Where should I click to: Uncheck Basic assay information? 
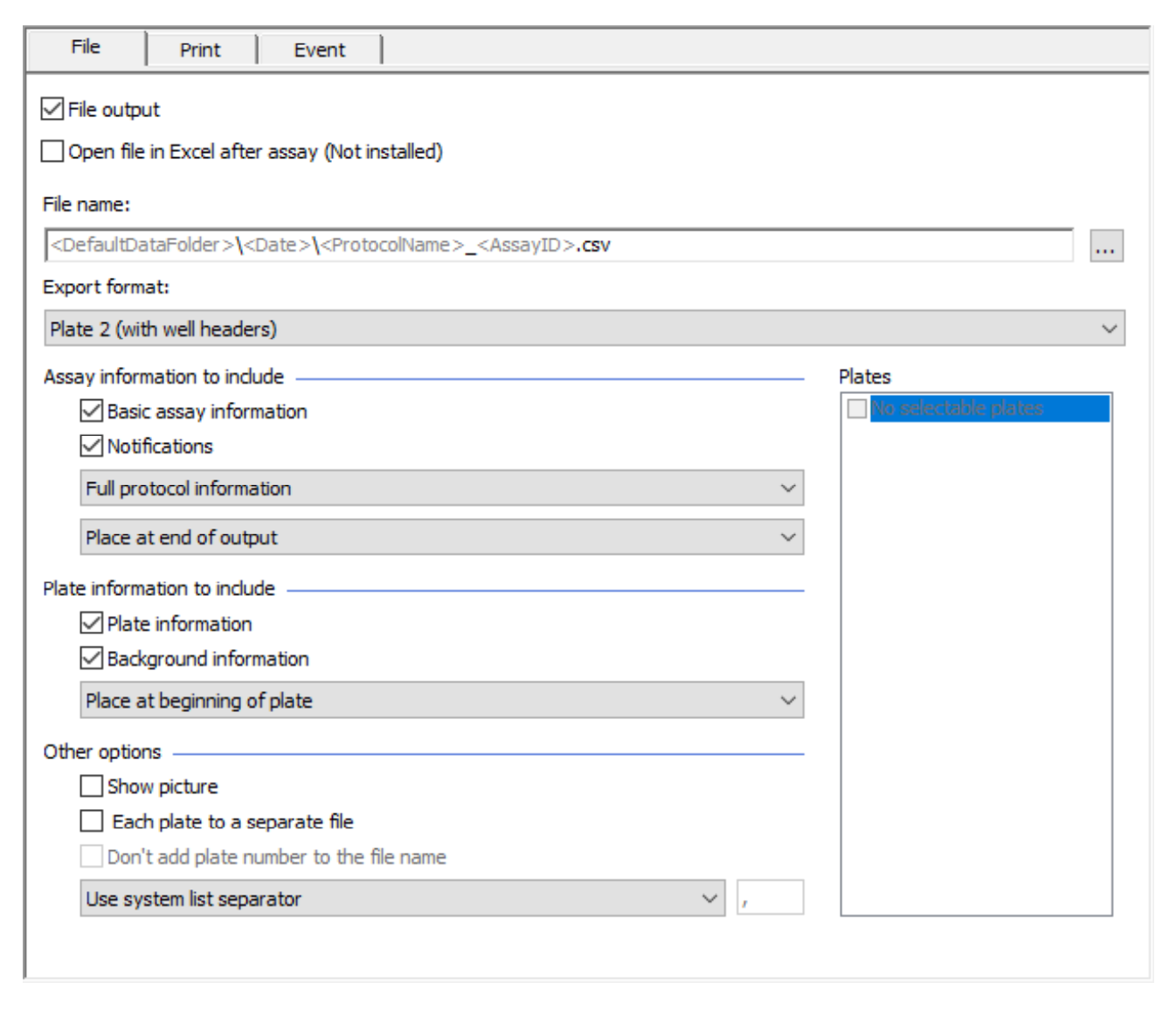point(91,412)
